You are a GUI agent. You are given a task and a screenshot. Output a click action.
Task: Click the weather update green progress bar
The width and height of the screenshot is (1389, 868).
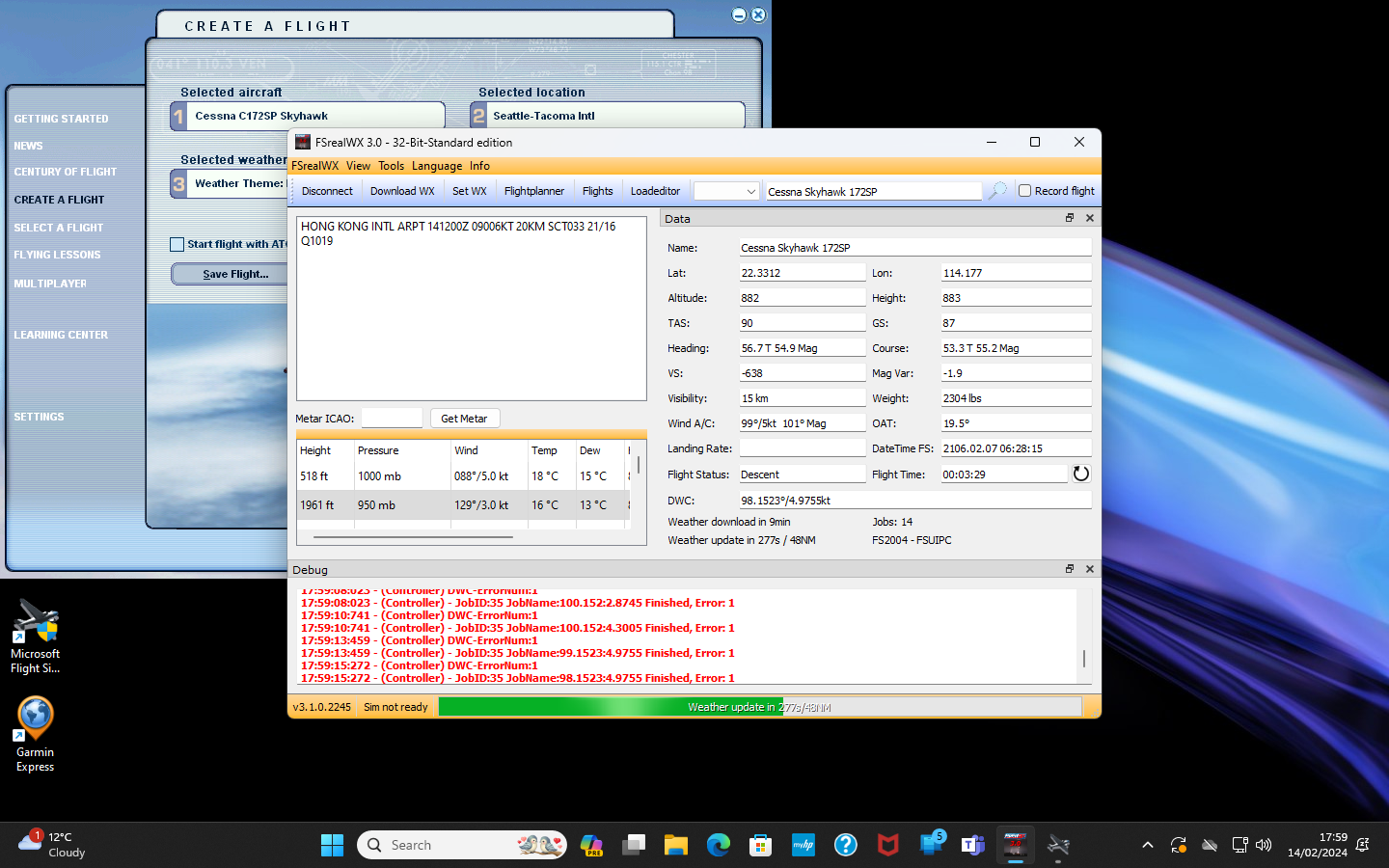pyautogui.click(x=759, y=707)
